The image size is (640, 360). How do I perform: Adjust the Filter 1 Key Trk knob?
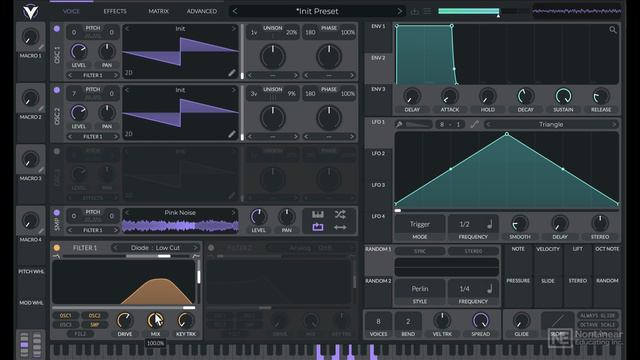(x=186, y=321)
